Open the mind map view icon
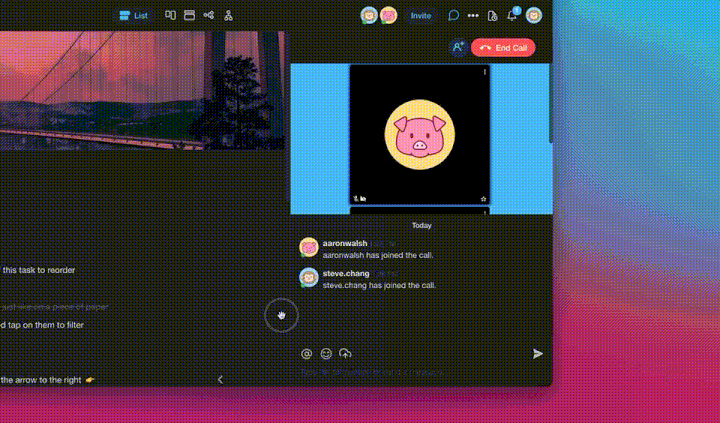 208,15
